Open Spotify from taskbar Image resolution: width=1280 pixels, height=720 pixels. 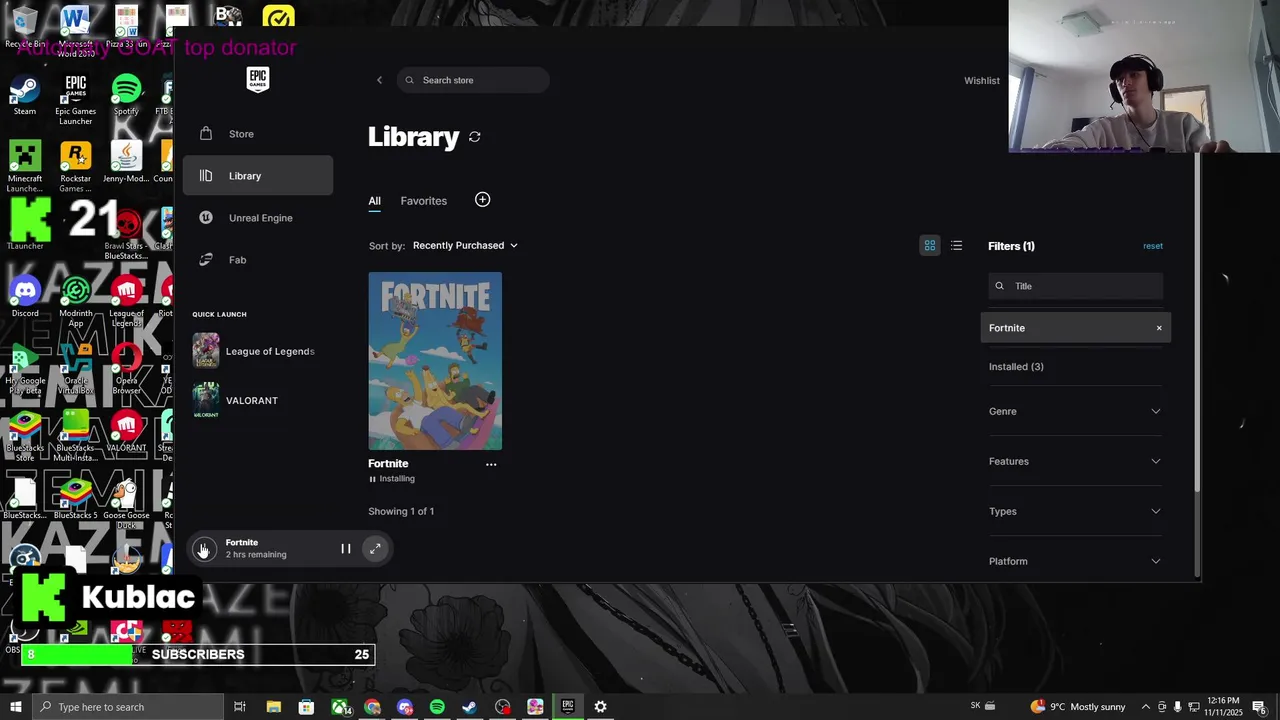click(437, 707)
